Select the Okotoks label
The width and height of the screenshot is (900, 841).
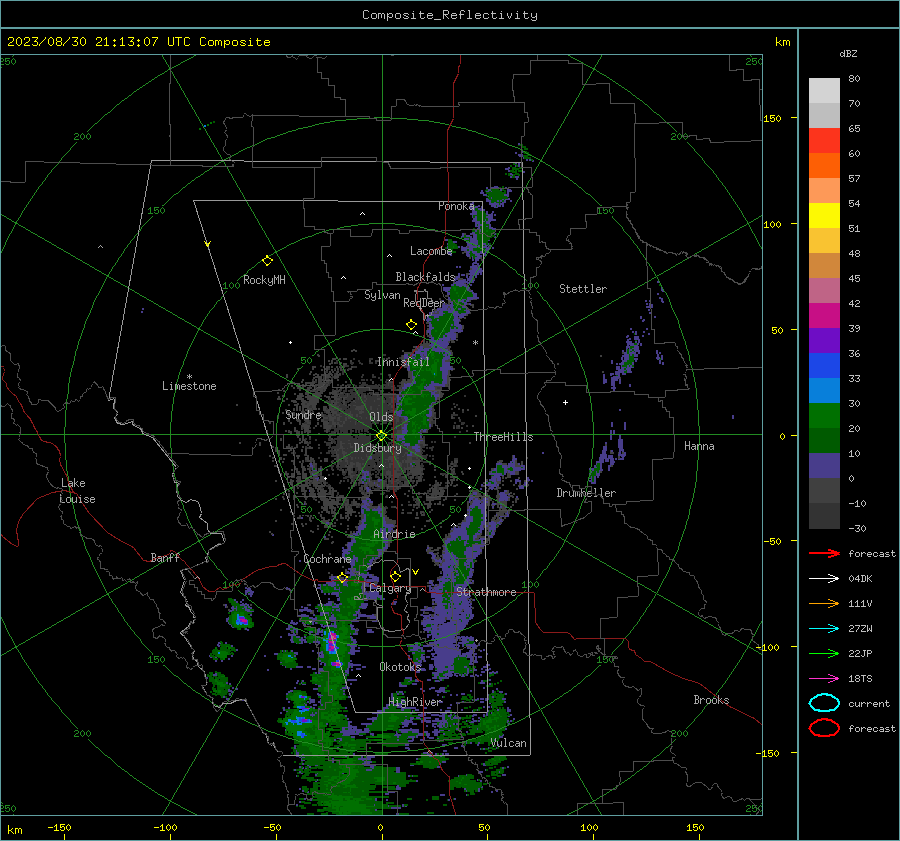pyautogui.click(x=400, y=667)
